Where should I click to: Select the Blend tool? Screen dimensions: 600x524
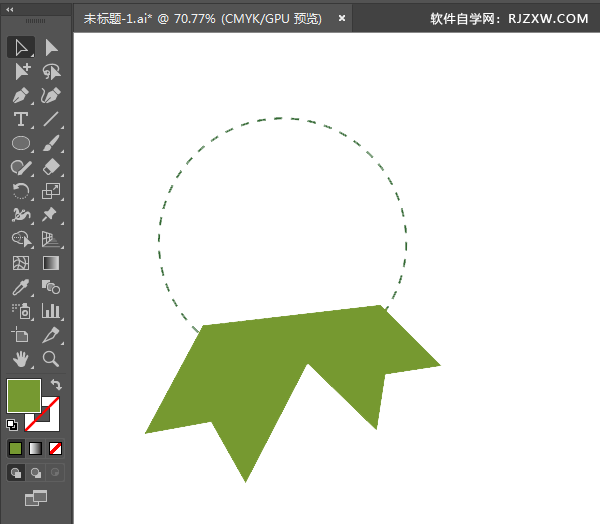pyautogui.click(x=51, y=287)
